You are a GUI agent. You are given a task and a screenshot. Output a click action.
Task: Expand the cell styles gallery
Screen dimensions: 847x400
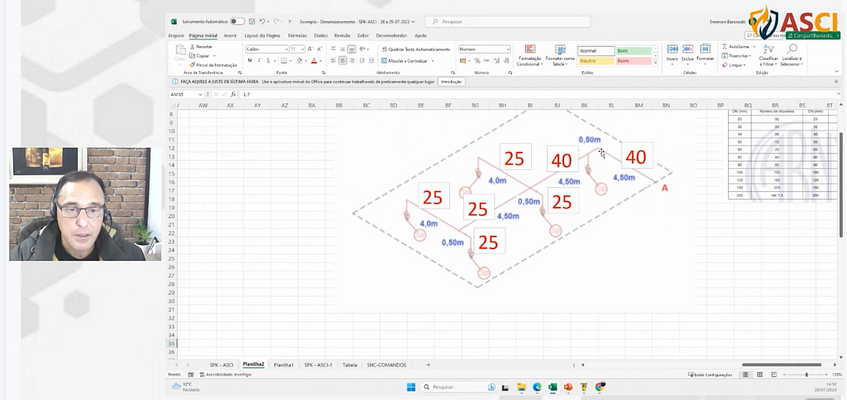[656, 63]
